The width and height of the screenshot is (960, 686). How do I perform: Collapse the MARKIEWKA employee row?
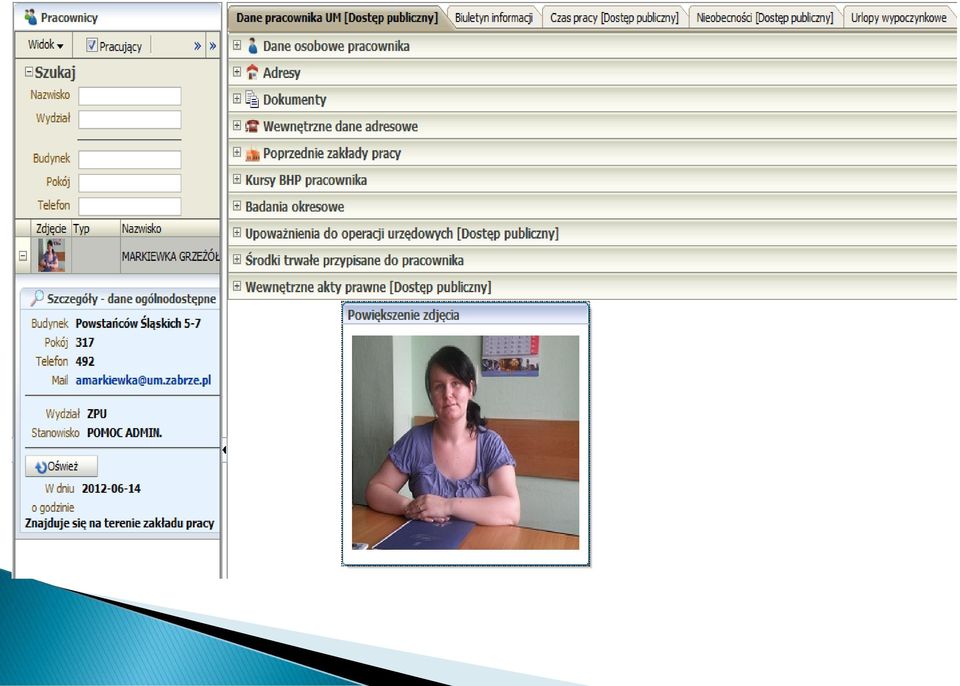click(x=23, y=255)
